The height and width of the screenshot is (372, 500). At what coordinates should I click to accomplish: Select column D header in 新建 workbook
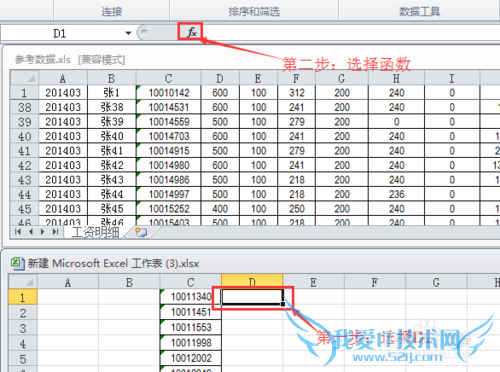click(252, 282)
